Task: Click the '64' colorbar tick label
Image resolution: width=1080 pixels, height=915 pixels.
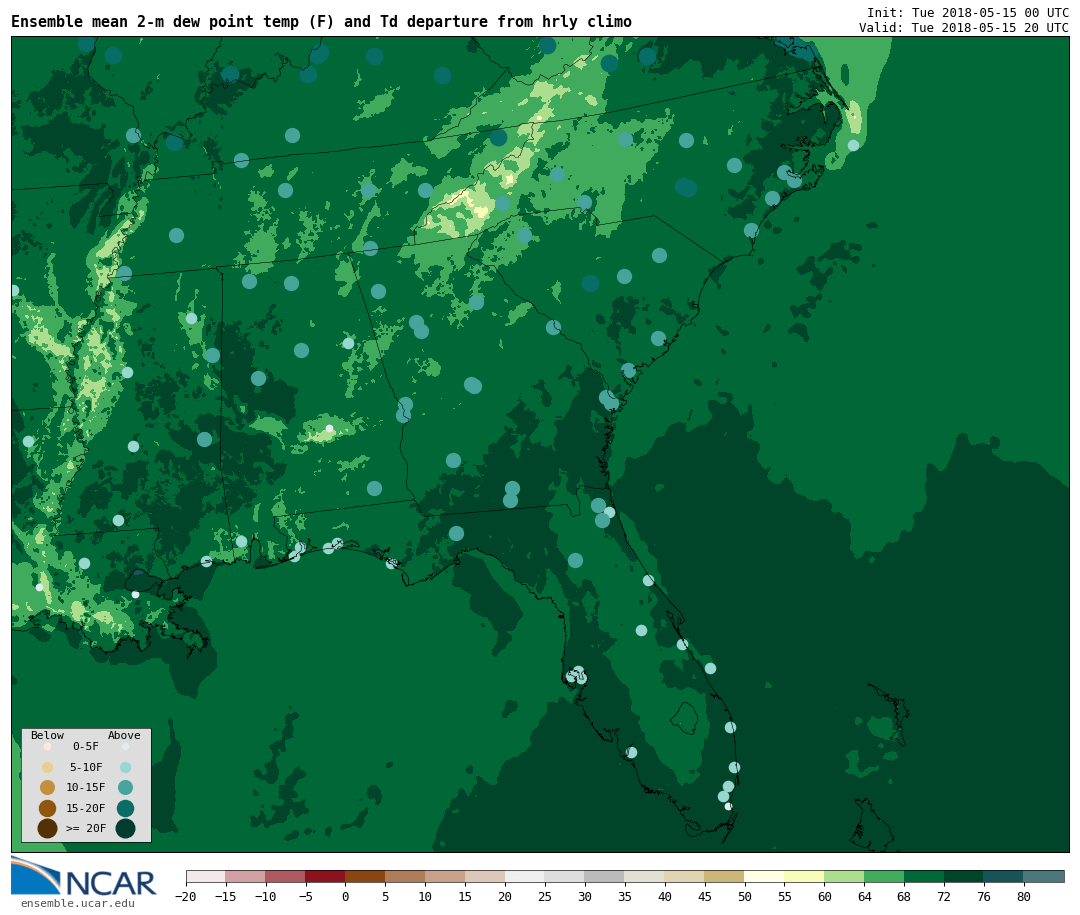Action: 864,896
